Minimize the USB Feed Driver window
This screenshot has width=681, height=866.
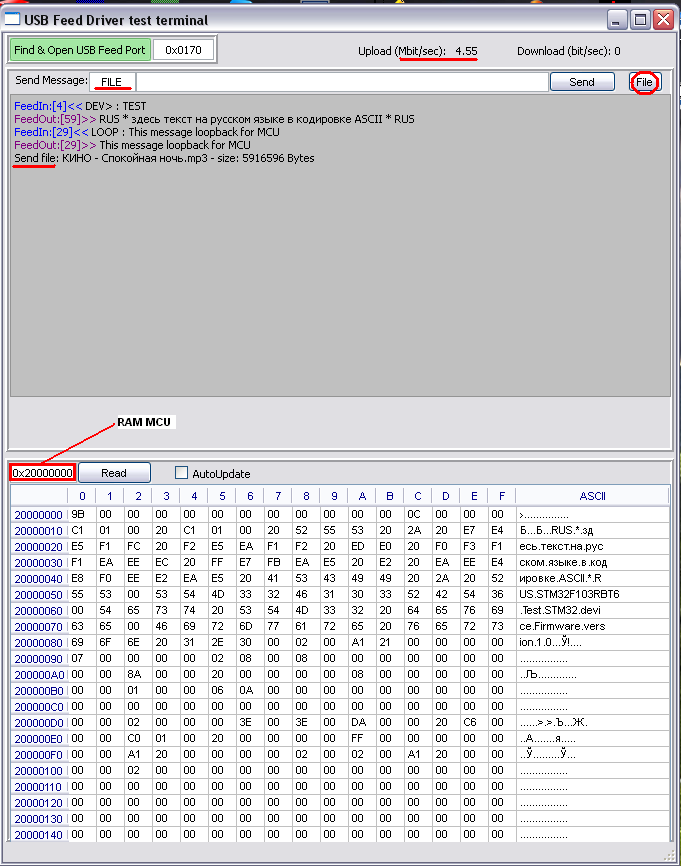pos(617,20)
